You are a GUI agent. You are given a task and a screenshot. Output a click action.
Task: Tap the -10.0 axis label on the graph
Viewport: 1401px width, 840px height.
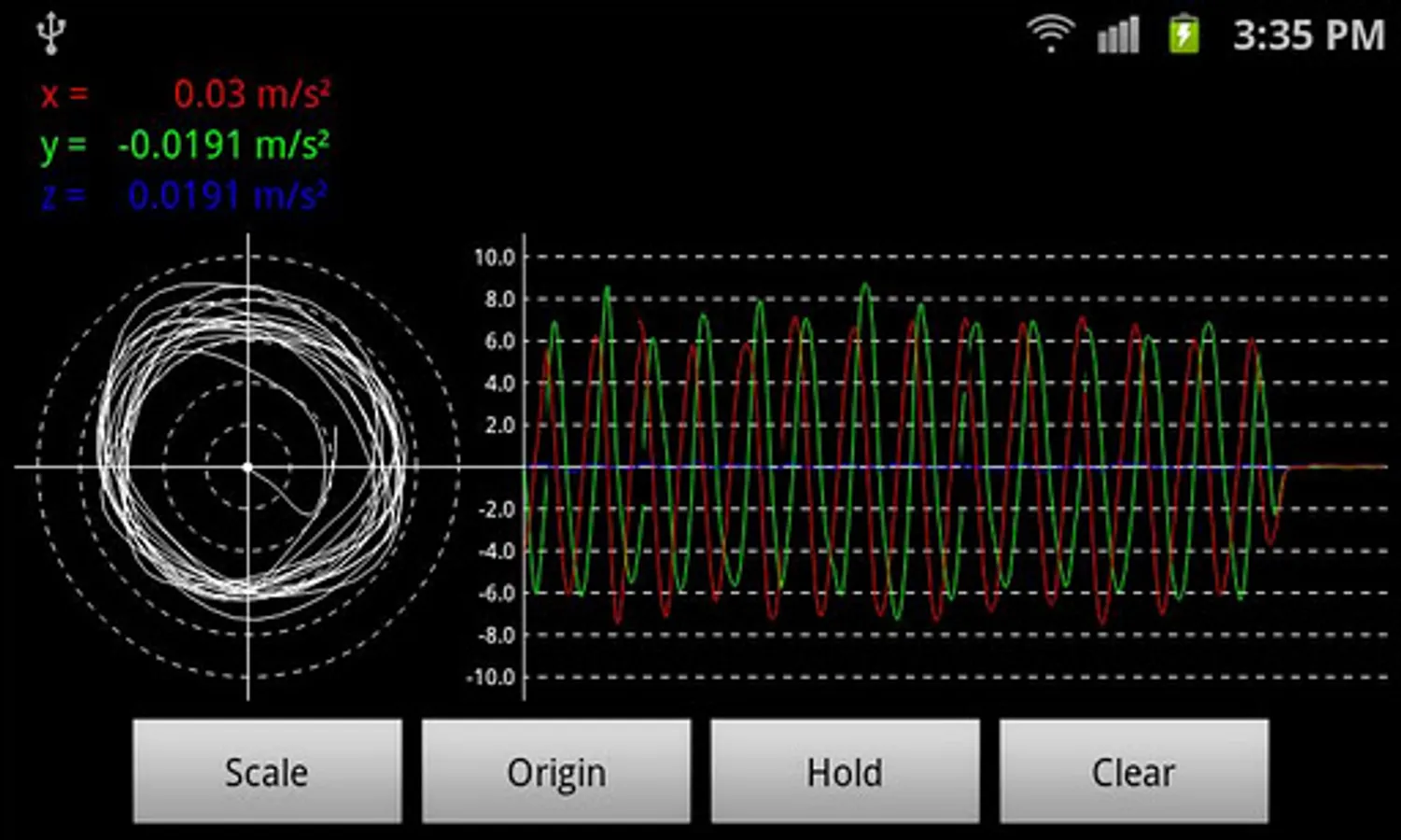click(491, 677)
